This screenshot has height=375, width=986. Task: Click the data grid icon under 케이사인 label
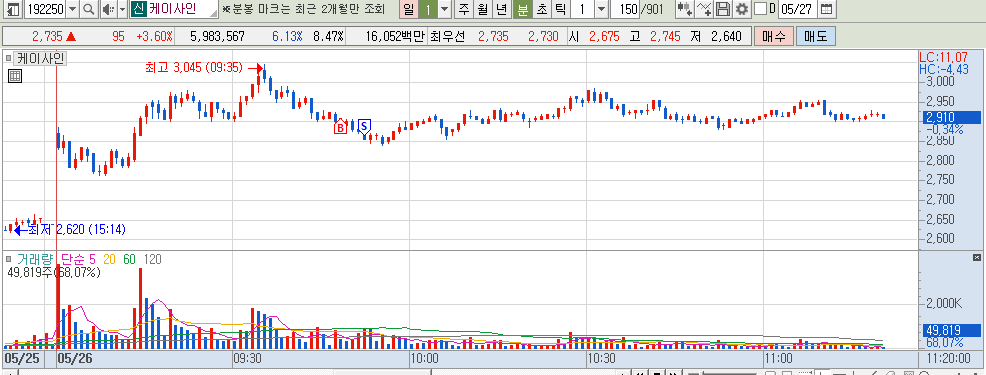coord(14,77)
